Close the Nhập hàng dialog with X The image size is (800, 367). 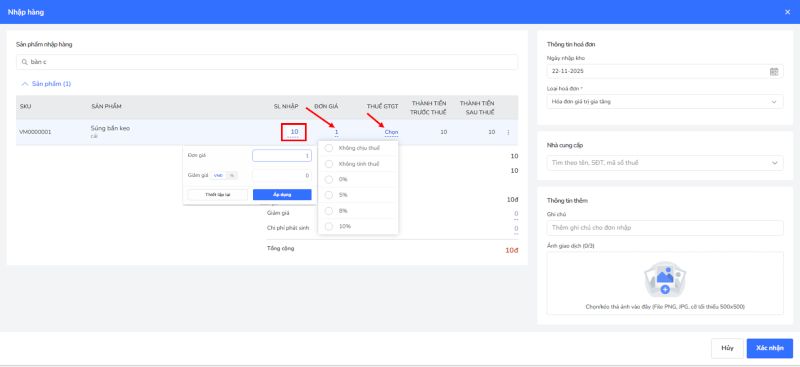point(787,12)
